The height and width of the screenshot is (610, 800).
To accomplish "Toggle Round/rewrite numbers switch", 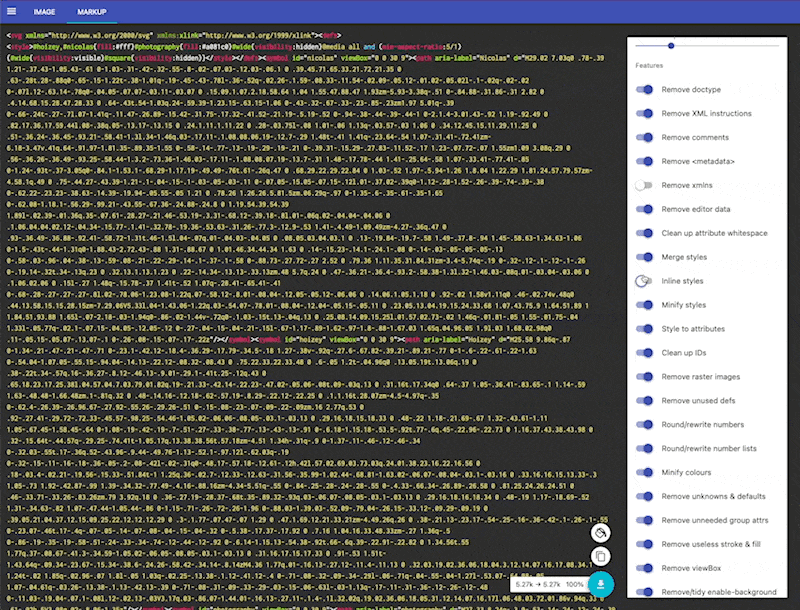I will pos(644,425).
